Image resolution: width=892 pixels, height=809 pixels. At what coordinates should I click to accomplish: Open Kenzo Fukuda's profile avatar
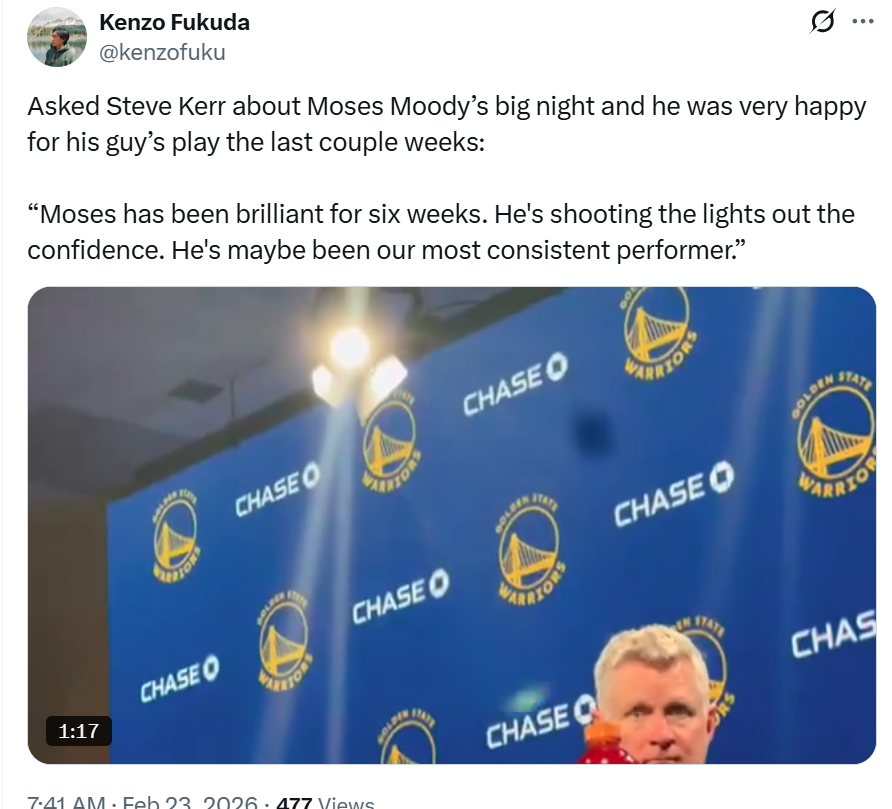57,37
